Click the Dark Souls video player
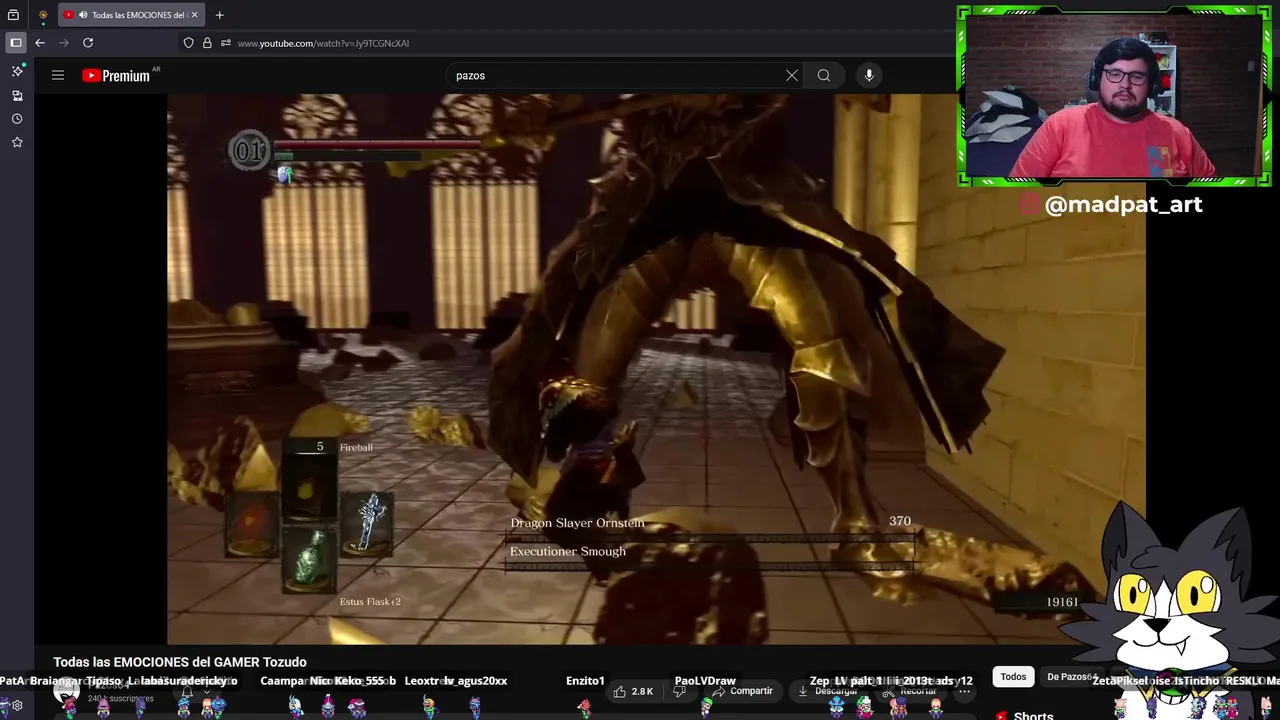 click(656, 369)
